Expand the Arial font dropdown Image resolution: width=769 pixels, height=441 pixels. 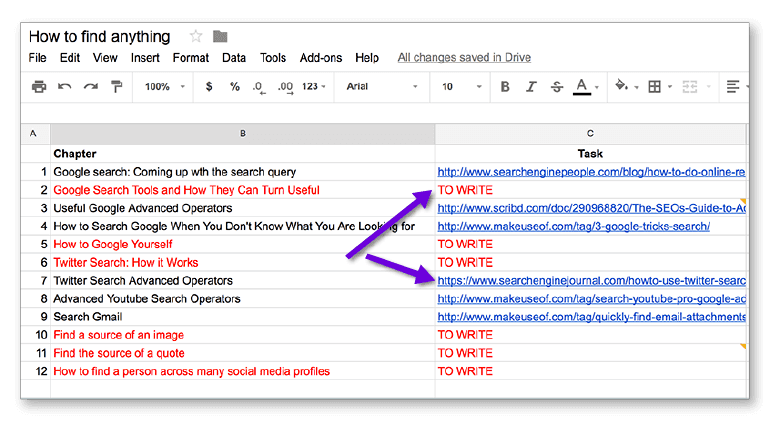tap(385, 87)
